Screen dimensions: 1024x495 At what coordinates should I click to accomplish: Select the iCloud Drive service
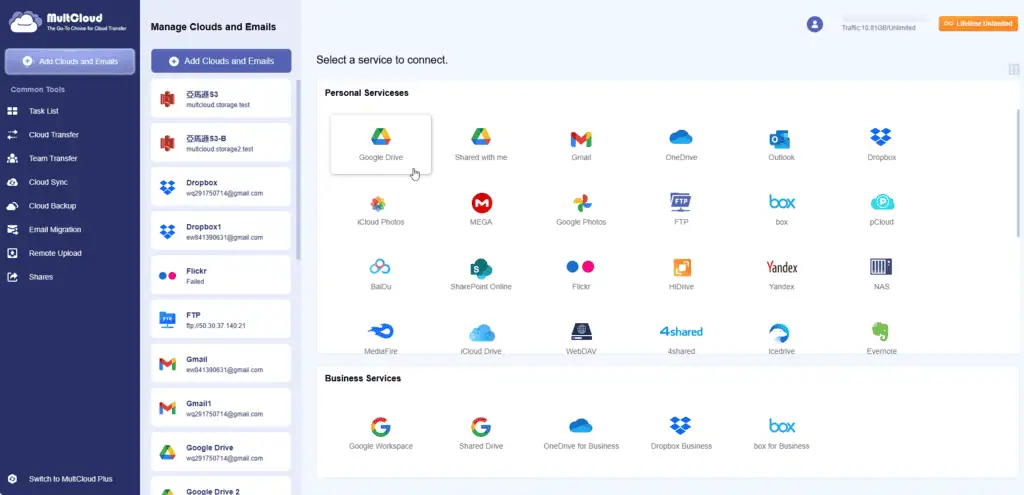point(482,333)
